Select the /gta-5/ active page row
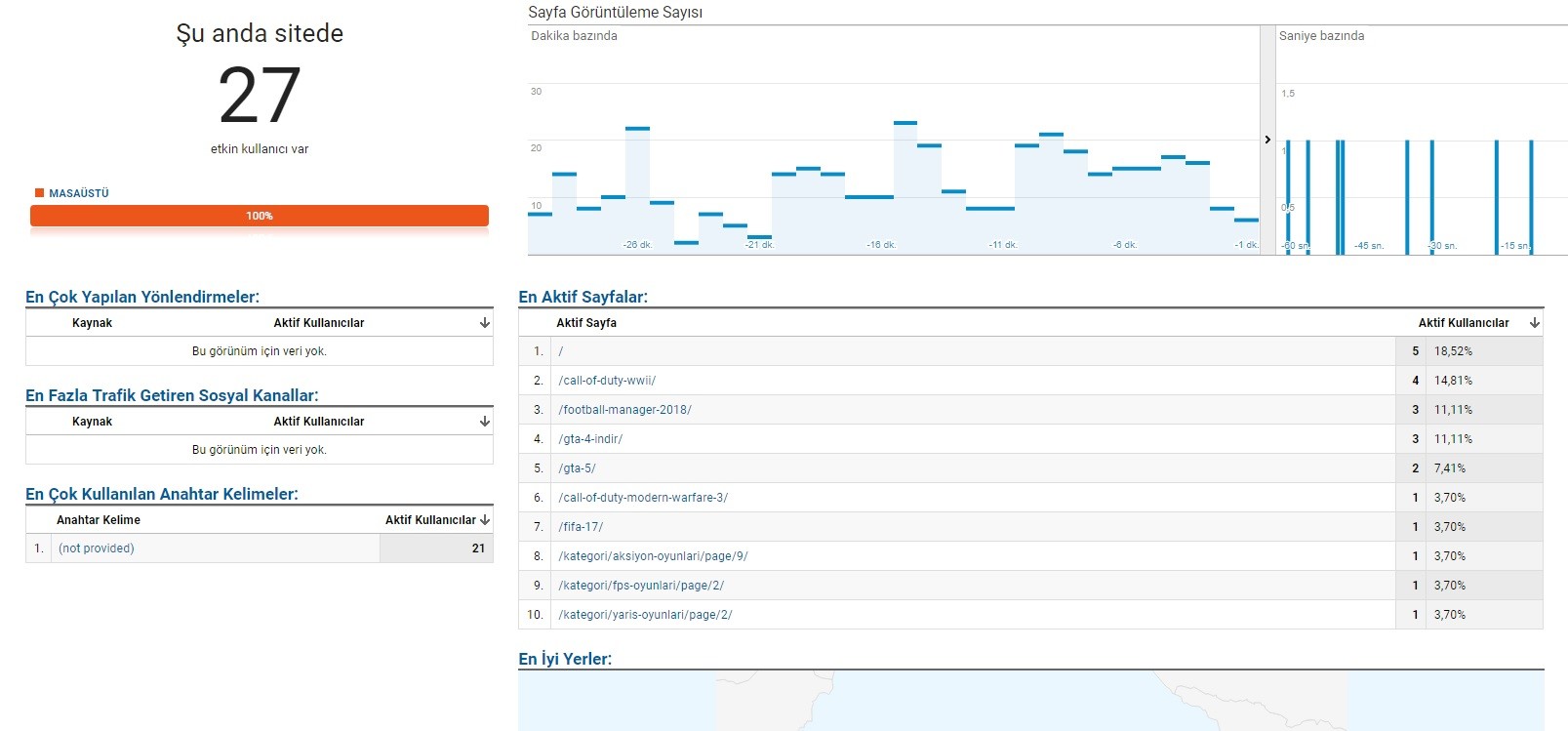Viewport: 1568px width, 731px height. coord(1030,468)
